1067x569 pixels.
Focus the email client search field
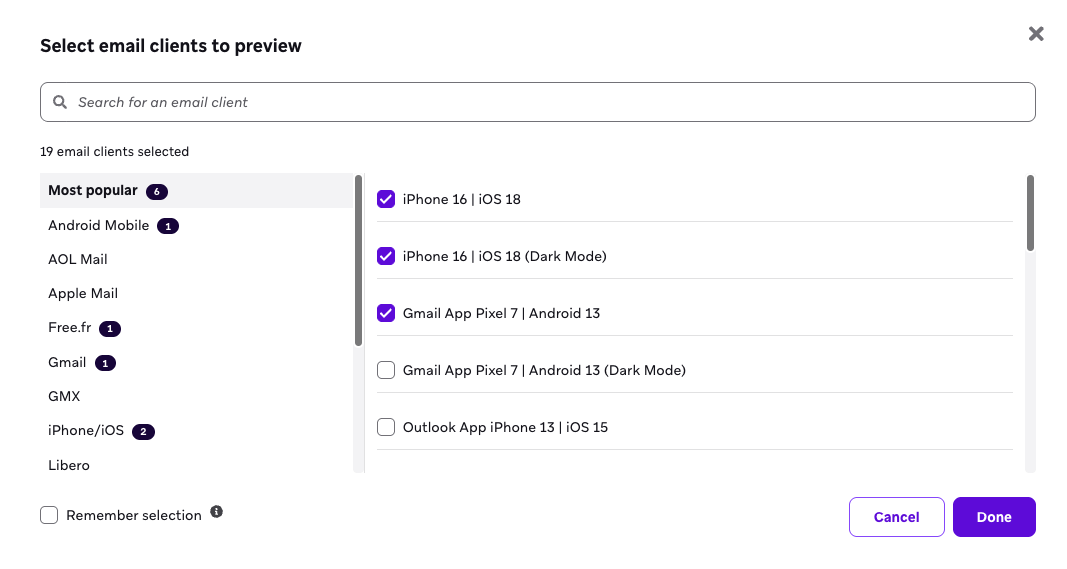point(550,102)
